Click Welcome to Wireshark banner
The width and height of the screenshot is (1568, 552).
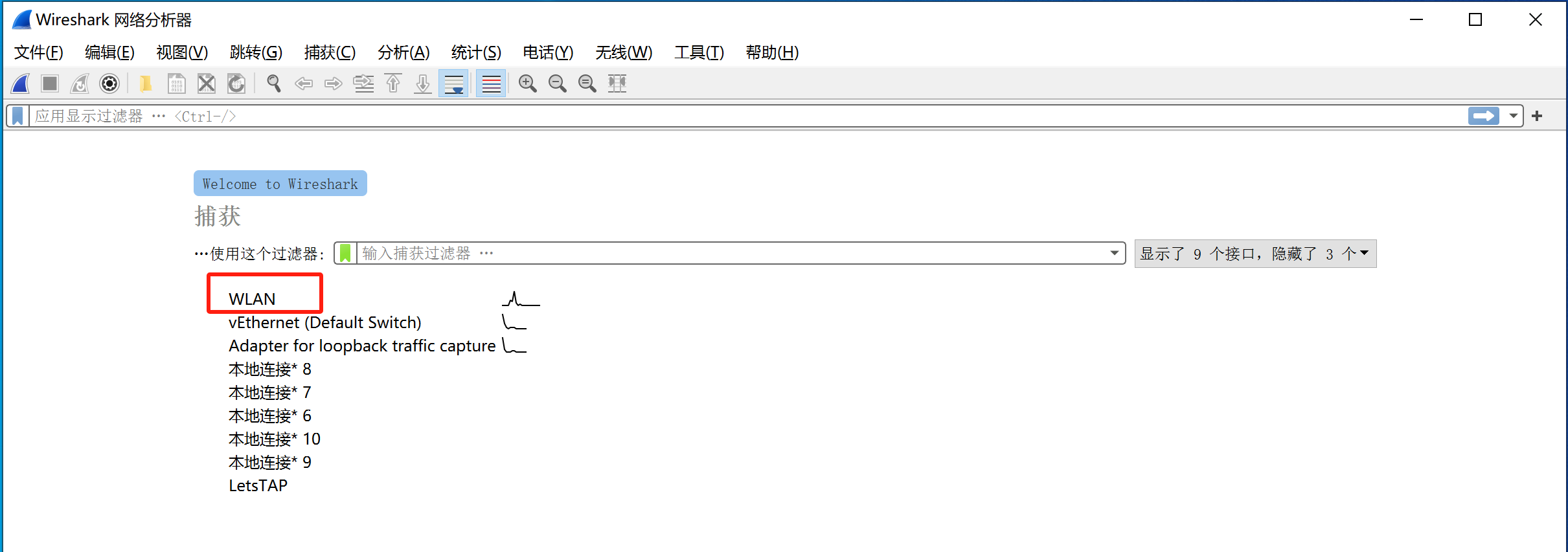[280, 184]
